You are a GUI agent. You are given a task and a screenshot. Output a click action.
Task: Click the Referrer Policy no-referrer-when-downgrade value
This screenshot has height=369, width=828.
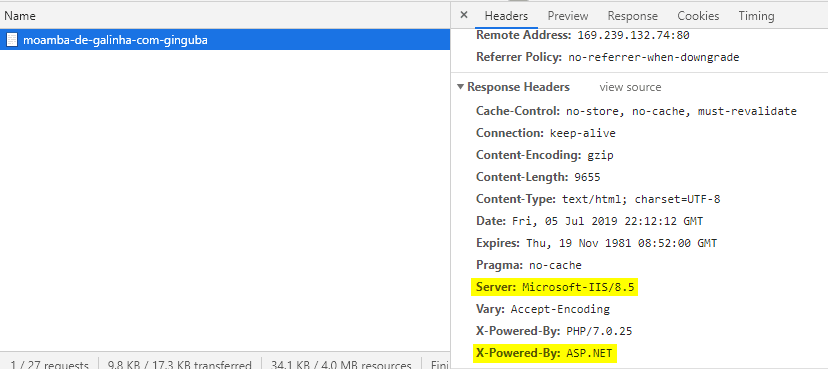point(654,58)
